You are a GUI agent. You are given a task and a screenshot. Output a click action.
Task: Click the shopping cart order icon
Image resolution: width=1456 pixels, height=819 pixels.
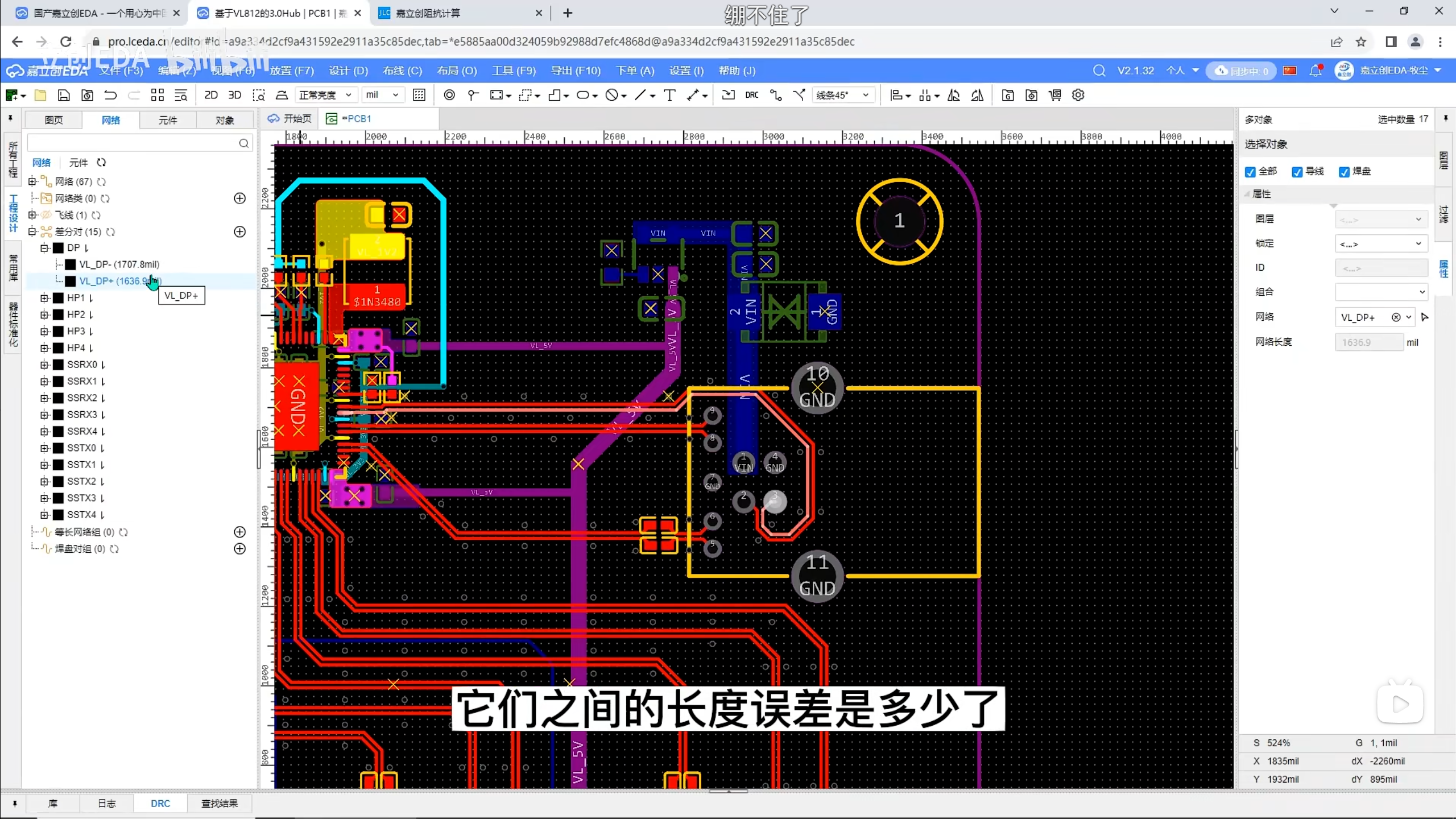(x=1055, y=95)
